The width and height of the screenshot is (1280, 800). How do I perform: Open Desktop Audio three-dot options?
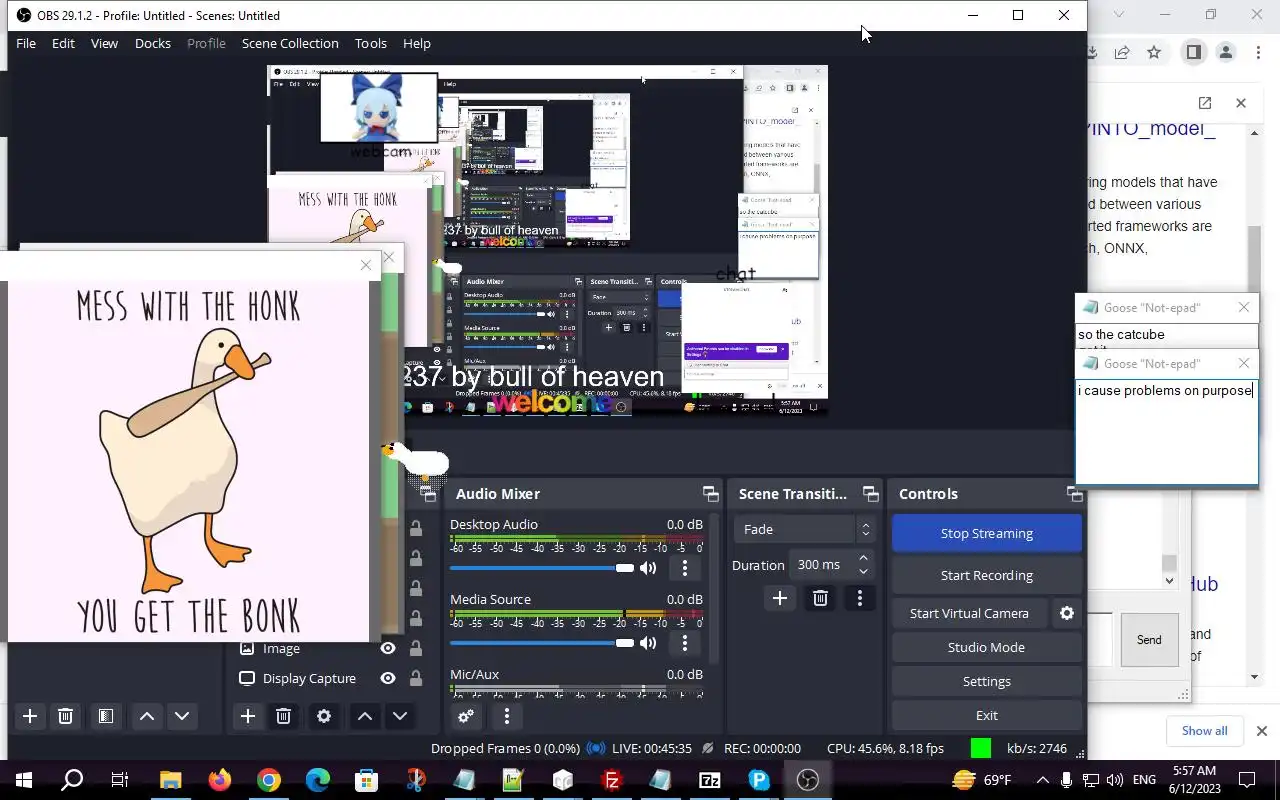pyautogui.click(x=685, y=568)
